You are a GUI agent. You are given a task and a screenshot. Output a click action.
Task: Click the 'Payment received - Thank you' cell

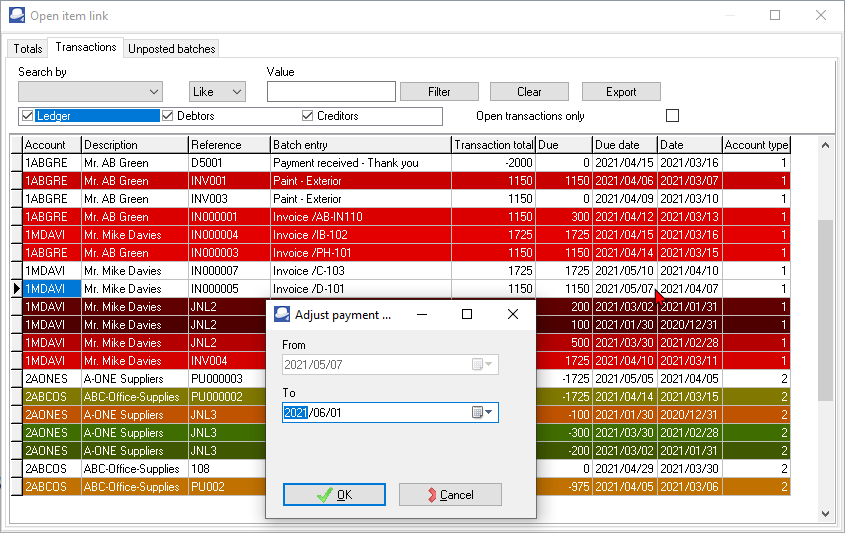tap(361, 163)
